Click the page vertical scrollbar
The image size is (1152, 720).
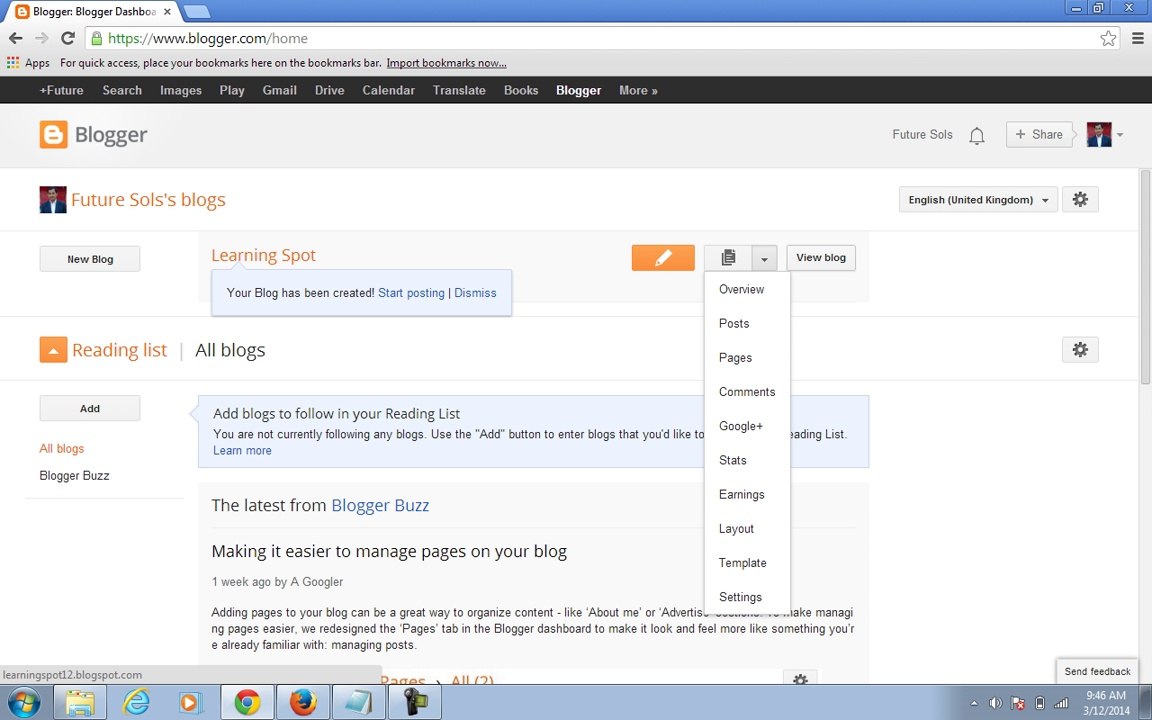[1145, 276]
